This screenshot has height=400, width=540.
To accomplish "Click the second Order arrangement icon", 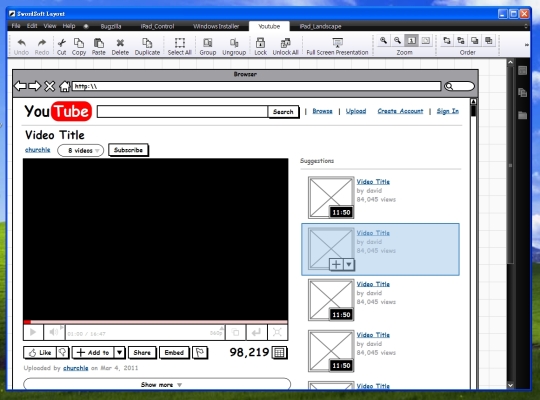I will [461, 41].
